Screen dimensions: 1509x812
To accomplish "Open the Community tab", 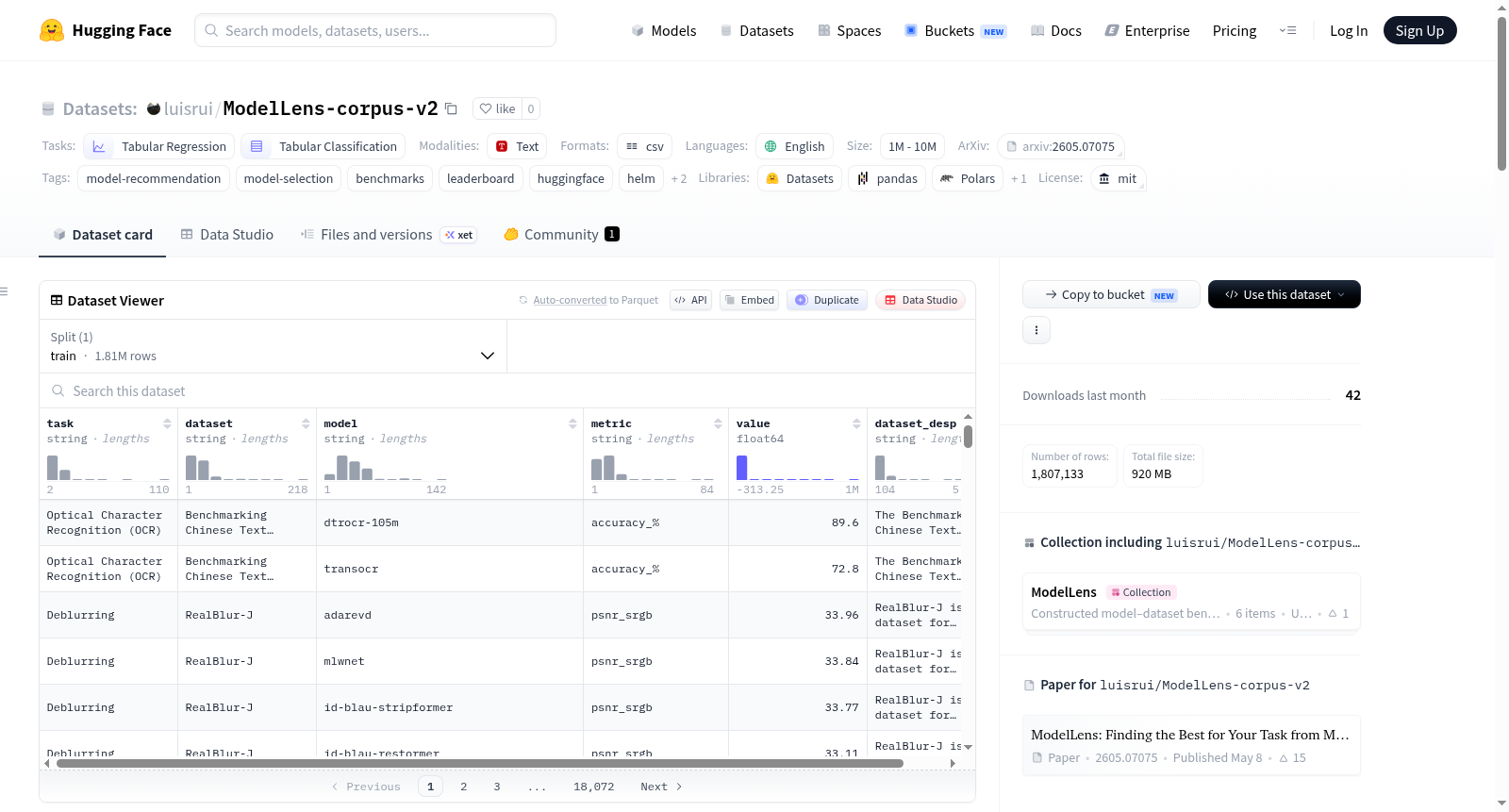I will click(561, 235).
